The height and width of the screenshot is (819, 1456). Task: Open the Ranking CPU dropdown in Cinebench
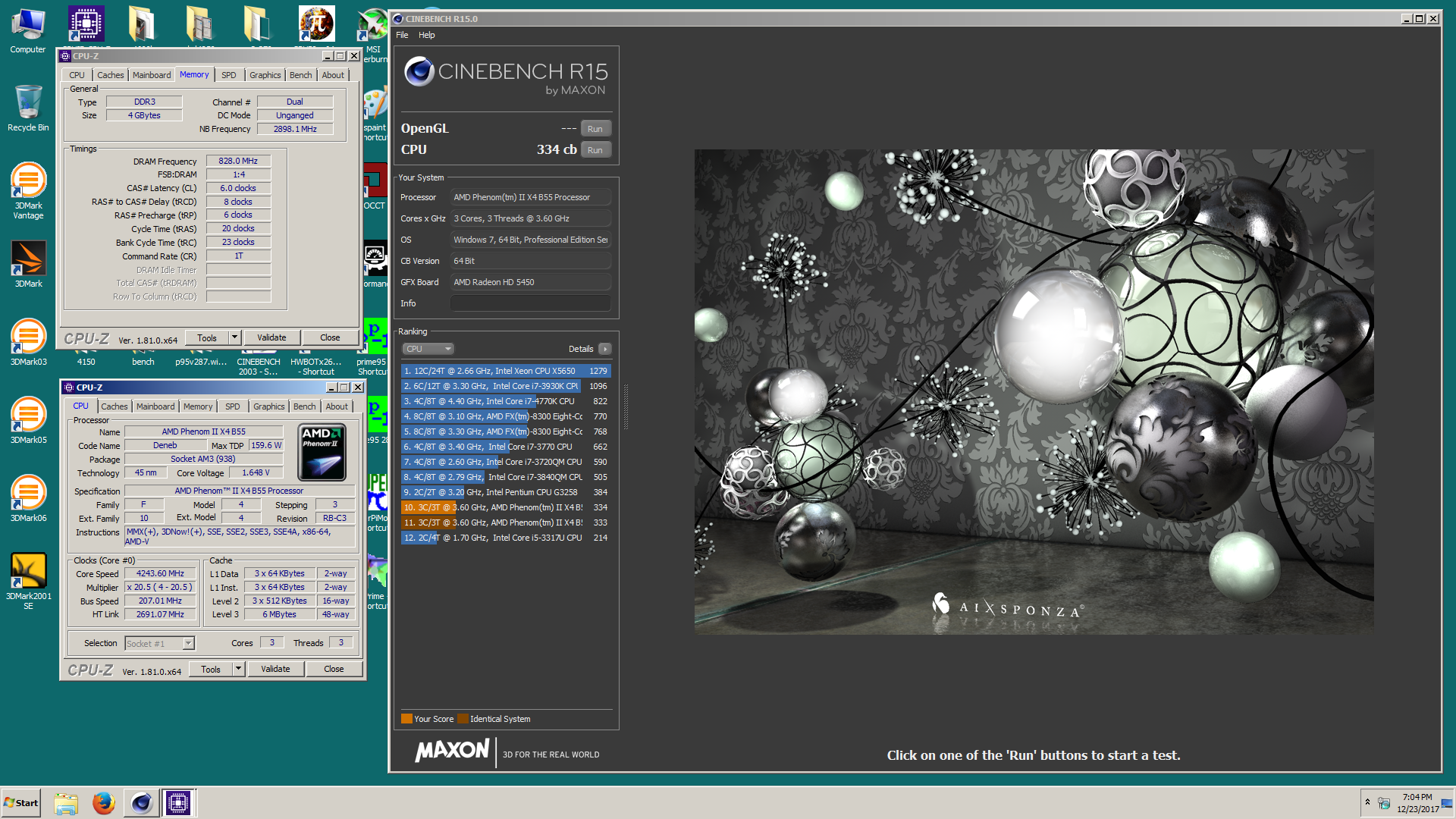click(428, 349)
